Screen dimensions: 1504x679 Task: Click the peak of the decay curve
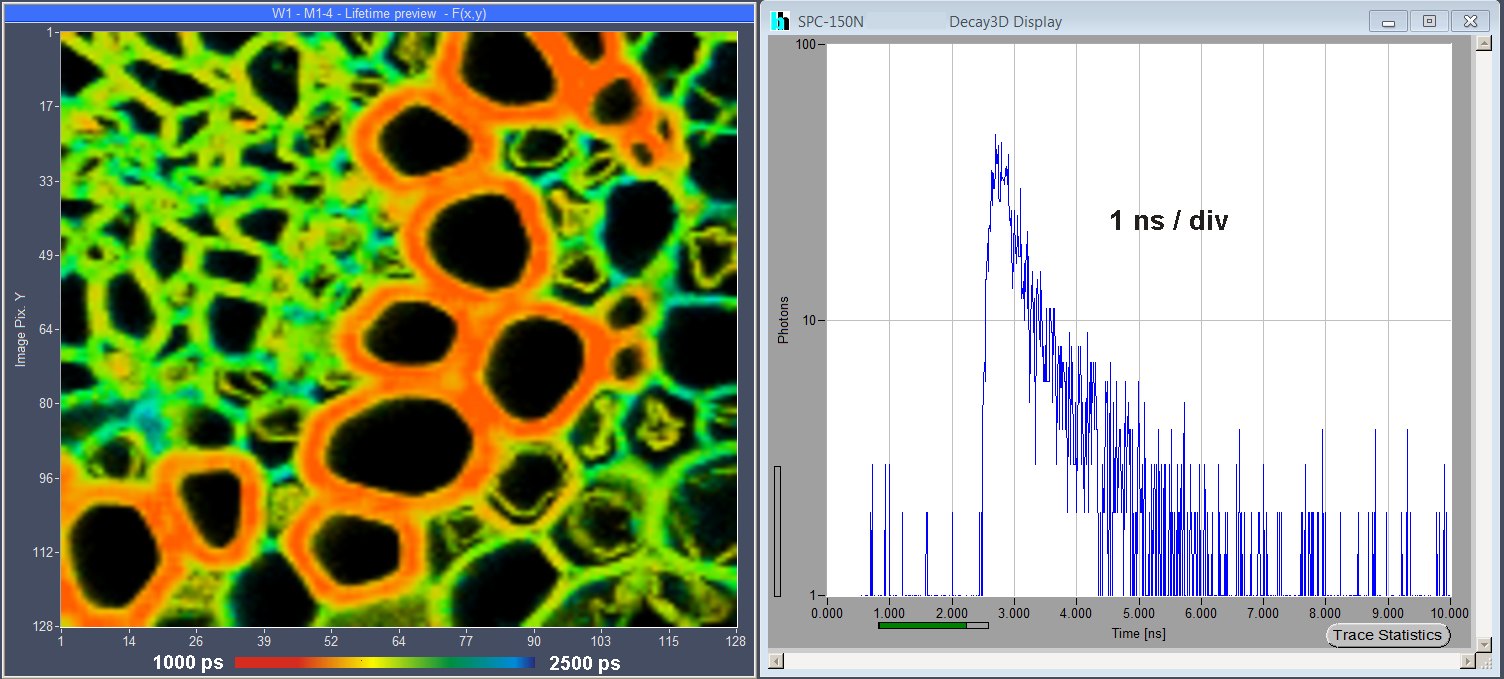pos(996,136)
